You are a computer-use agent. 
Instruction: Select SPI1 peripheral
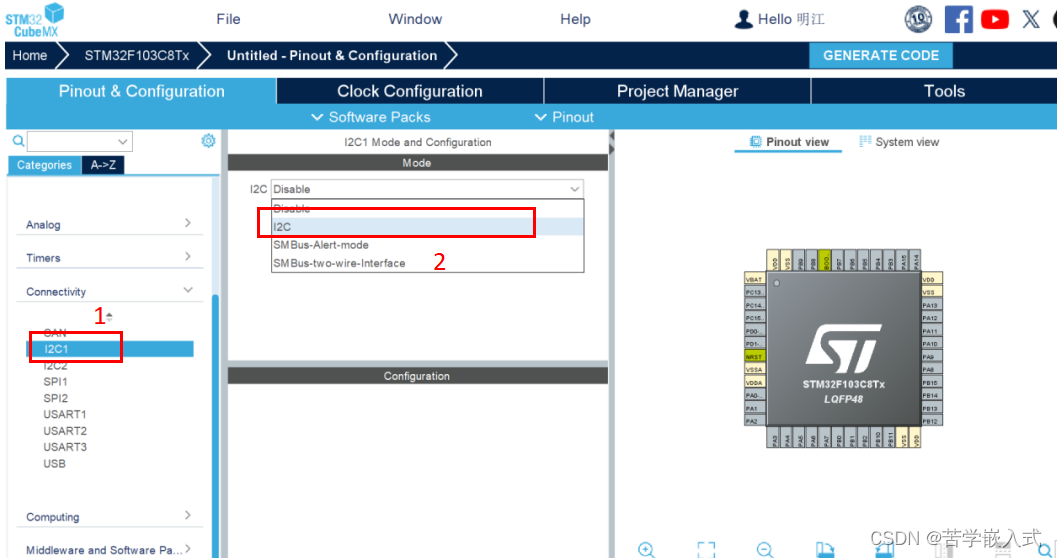click(x=55, y=381)
